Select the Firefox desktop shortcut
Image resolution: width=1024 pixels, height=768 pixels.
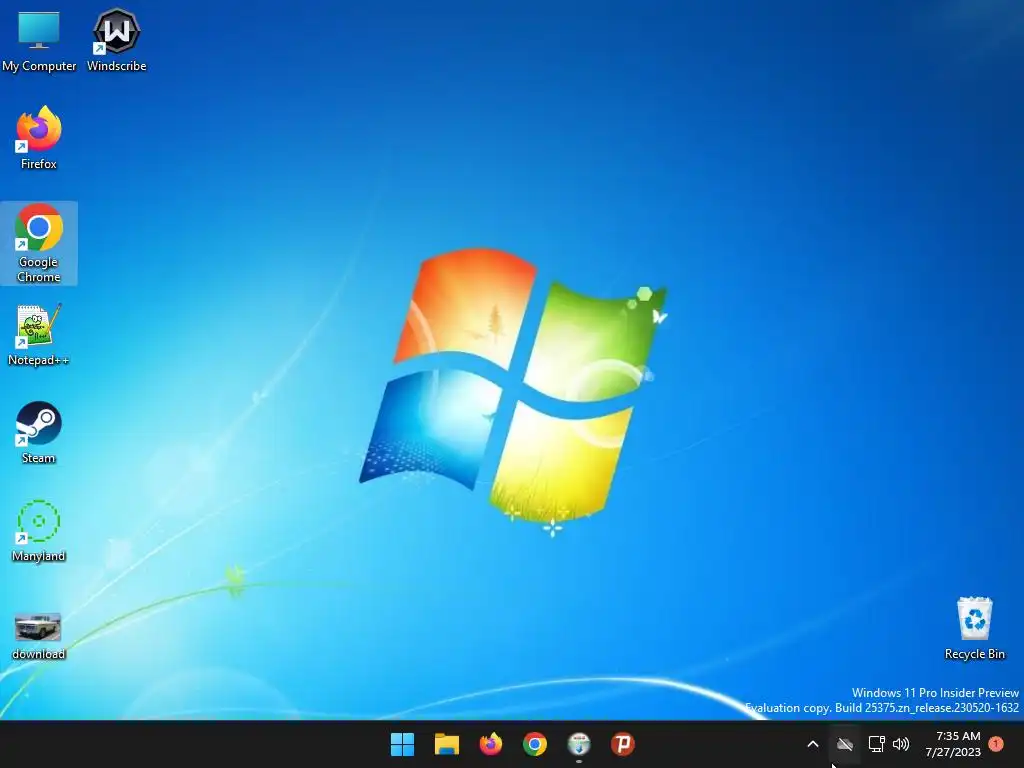39,138
